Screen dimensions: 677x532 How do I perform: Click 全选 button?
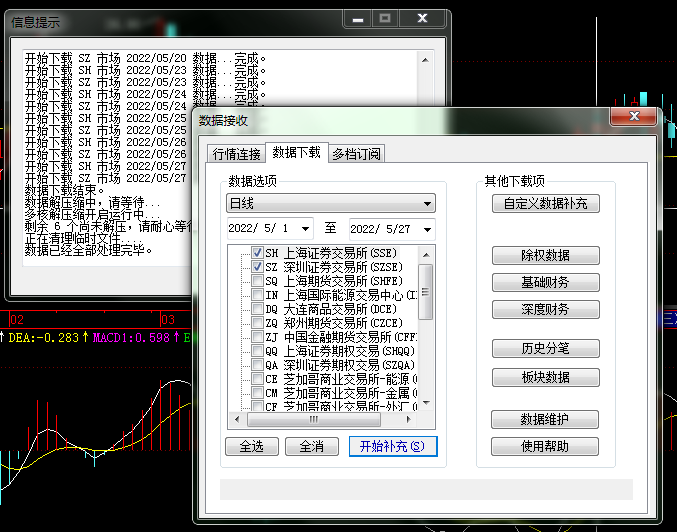pyautogui.click(x=252, y=446)
